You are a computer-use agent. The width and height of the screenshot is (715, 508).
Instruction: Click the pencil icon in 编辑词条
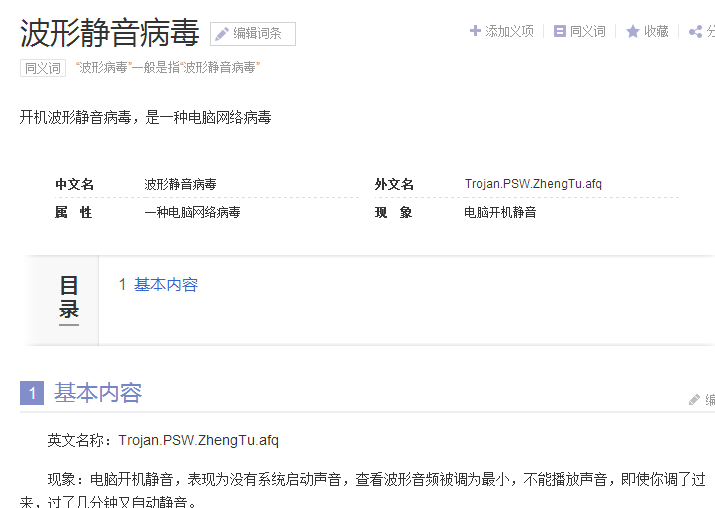221,34
